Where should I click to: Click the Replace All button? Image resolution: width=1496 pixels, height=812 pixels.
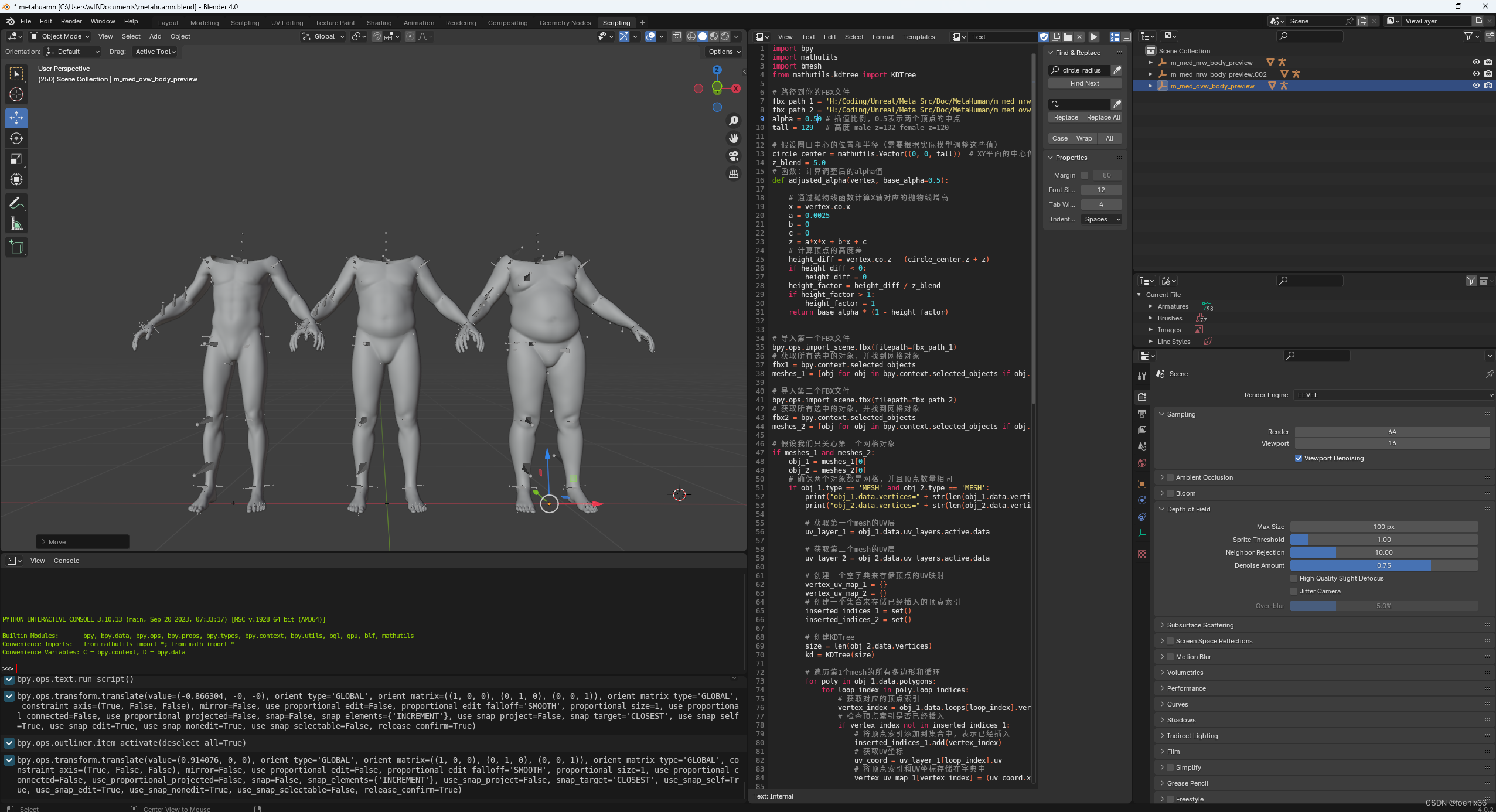coord(1103,117)
